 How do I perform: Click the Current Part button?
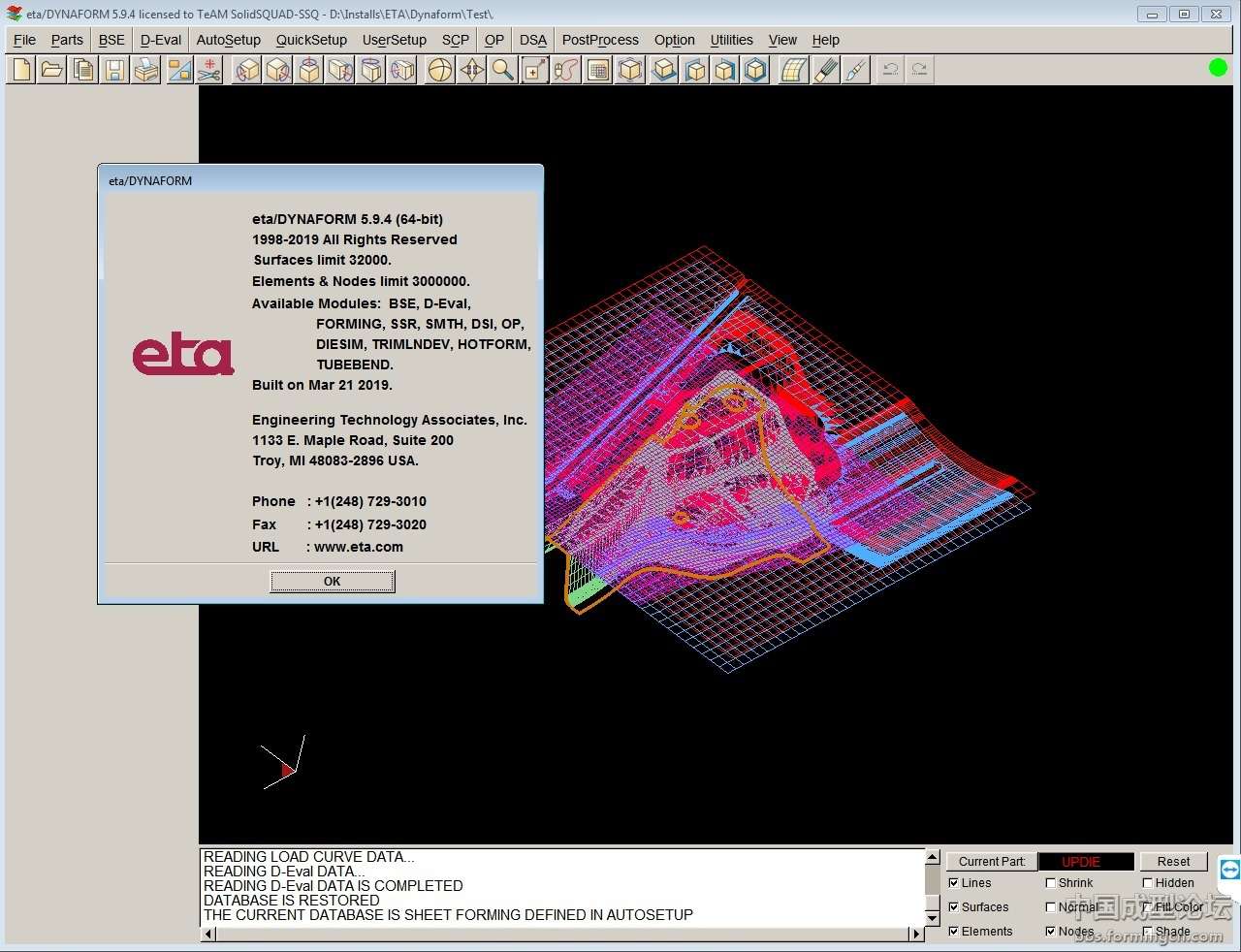point(992,861)
